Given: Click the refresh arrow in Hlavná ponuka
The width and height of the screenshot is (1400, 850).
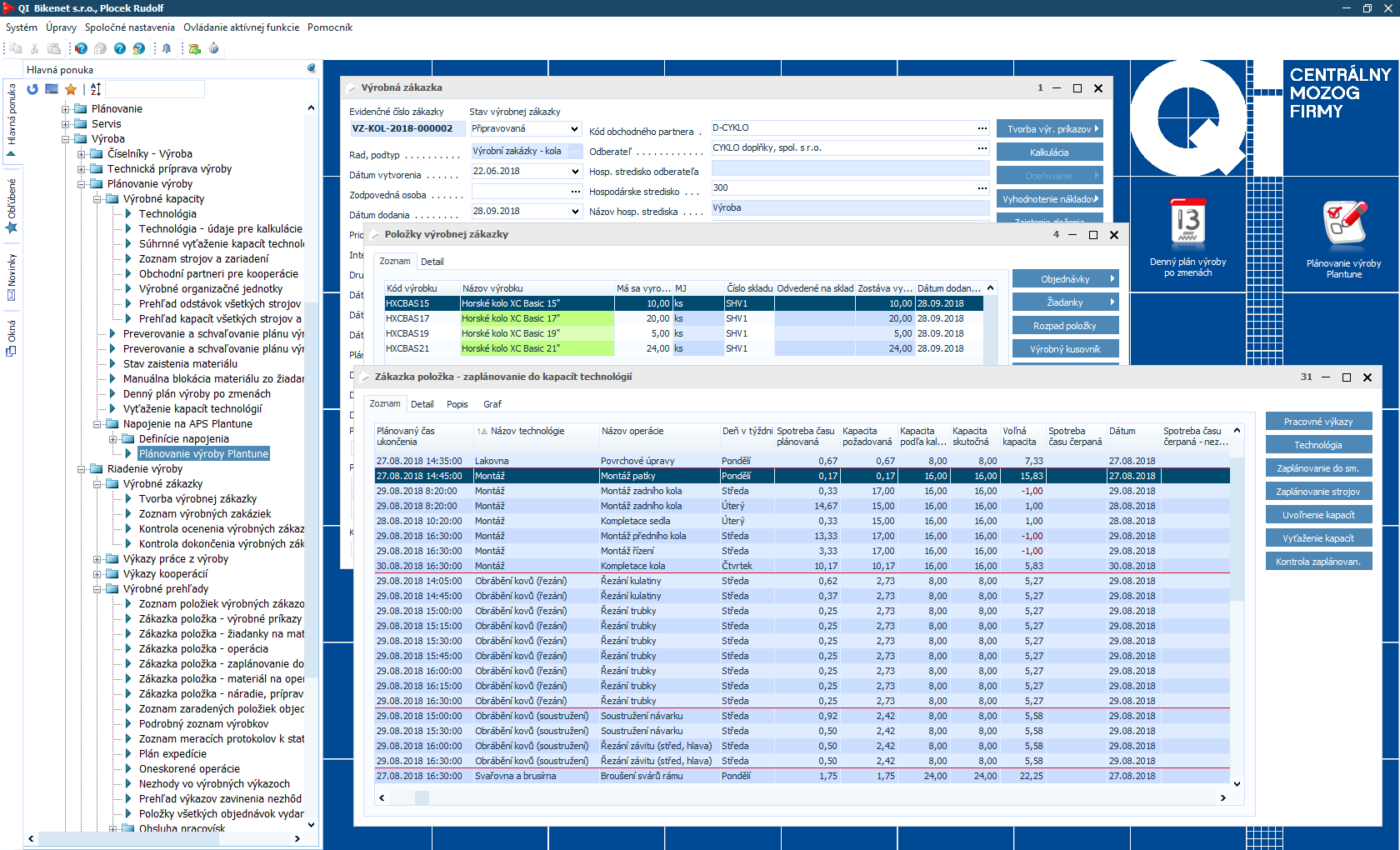Looking at the screenshot, I should tap(32, 89).
